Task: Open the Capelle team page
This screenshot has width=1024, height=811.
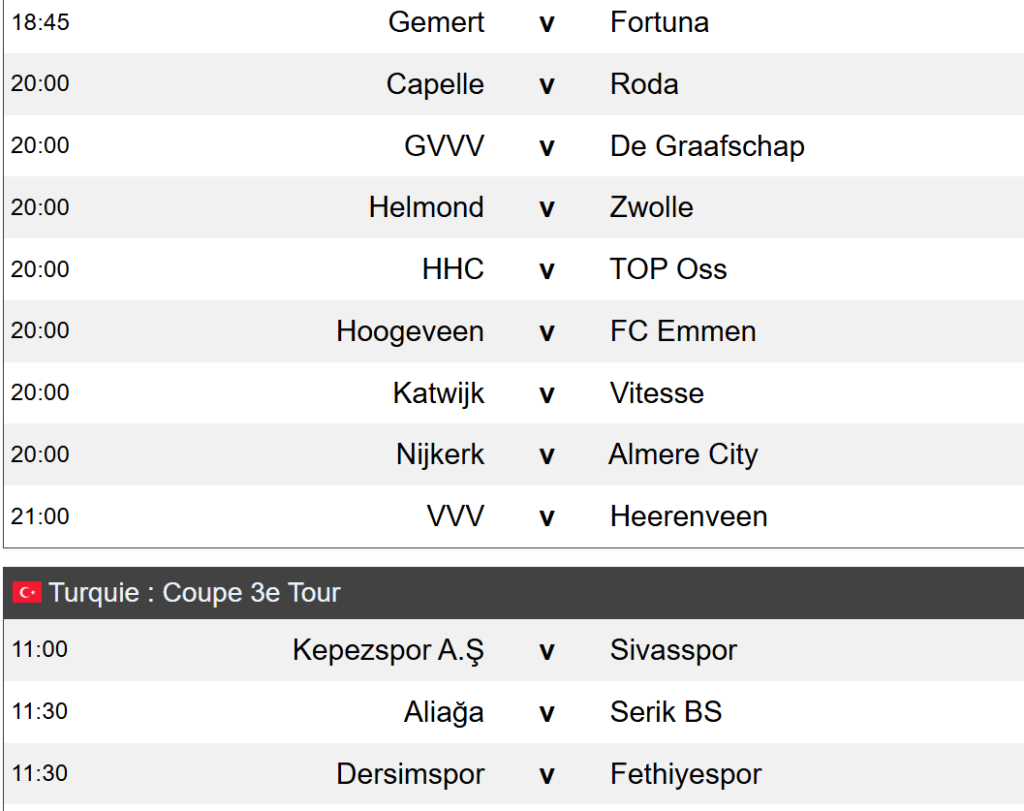Action: point(435,84)
